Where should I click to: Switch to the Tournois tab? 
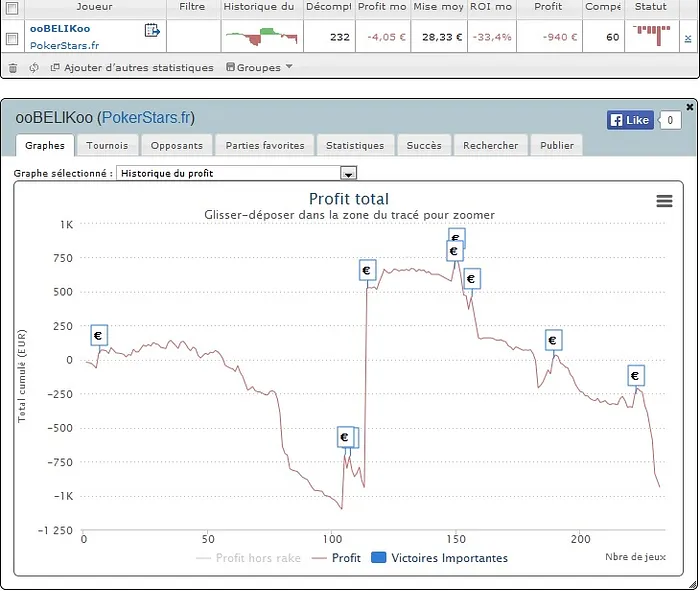coord(107,145)
